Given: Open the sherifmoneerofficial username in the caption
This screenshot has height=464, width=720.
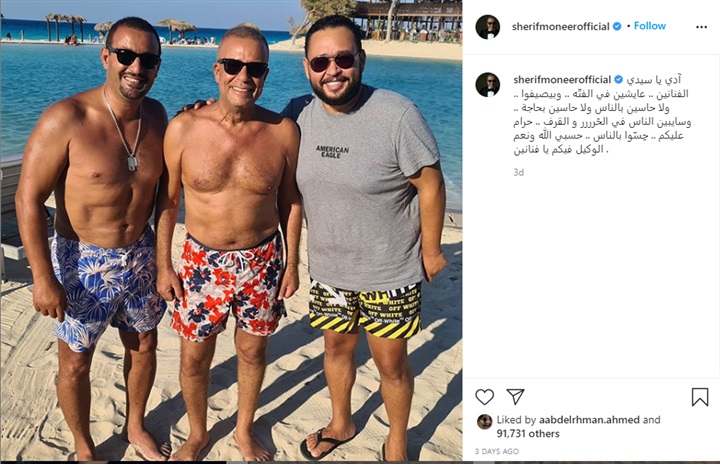Looking at the screenshot, I should (562, 79).
